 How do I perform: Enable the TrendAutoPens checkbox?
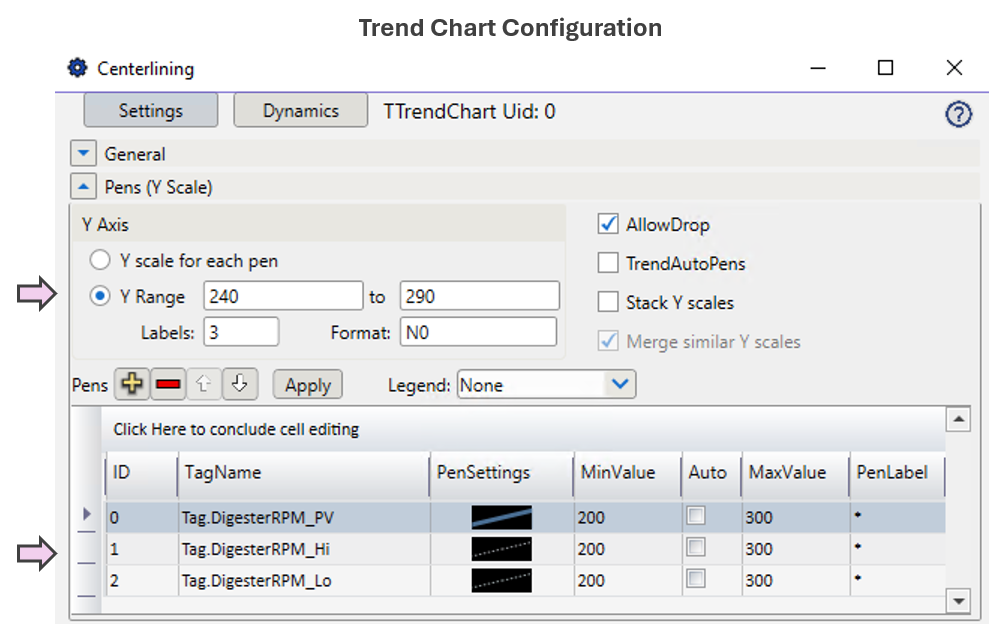(x=607, y=264)
